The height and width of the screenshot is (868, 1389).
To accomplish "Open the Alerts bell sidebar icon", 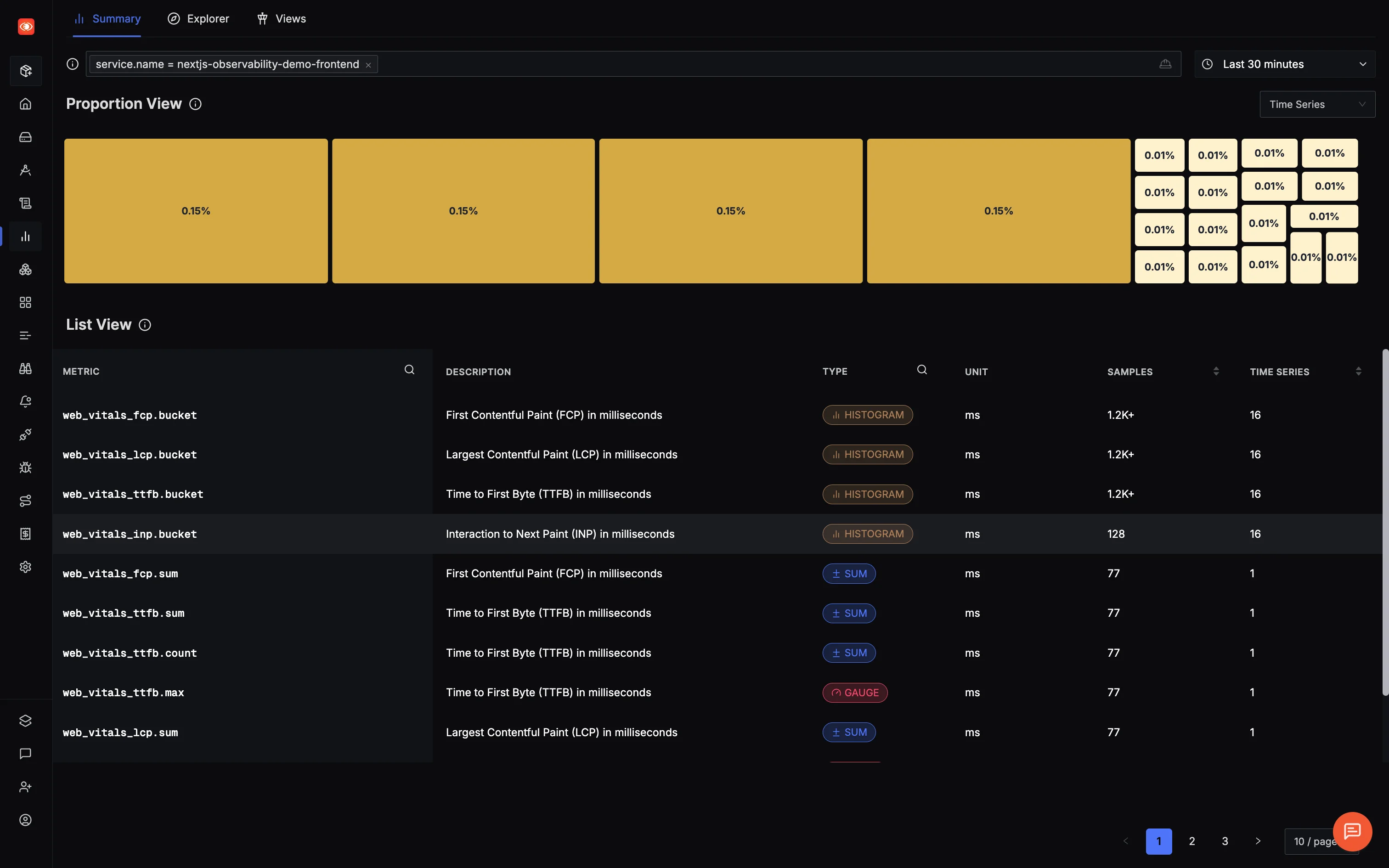I will 25,401.
